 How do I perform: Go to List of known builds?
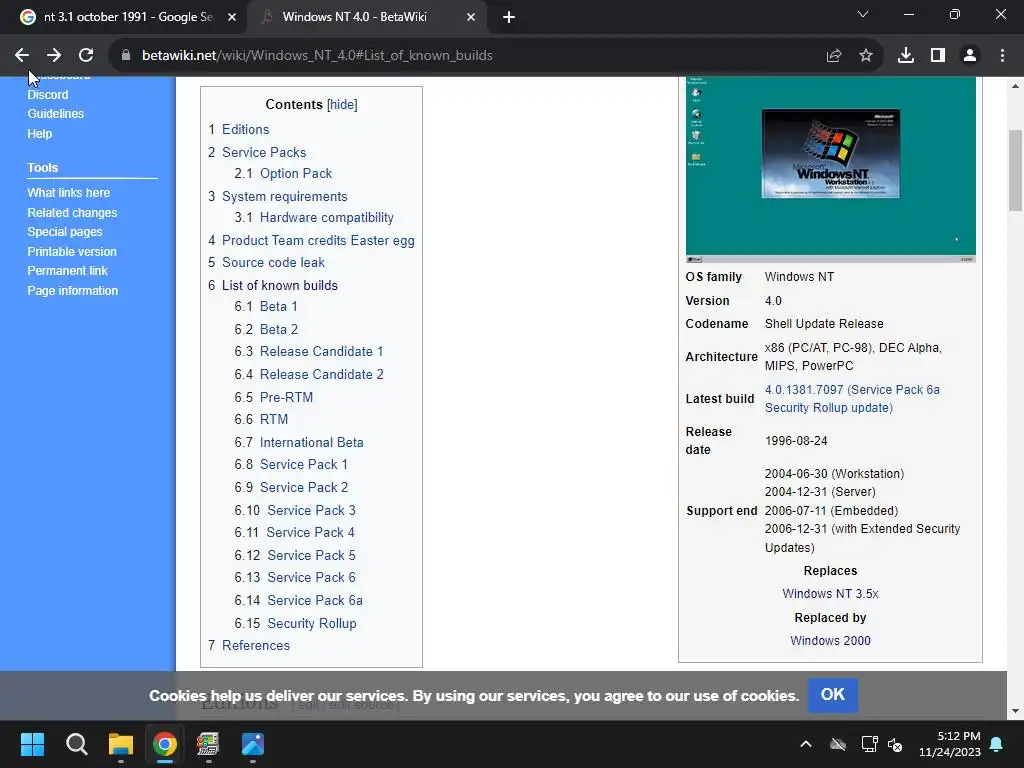click(280, 285)
